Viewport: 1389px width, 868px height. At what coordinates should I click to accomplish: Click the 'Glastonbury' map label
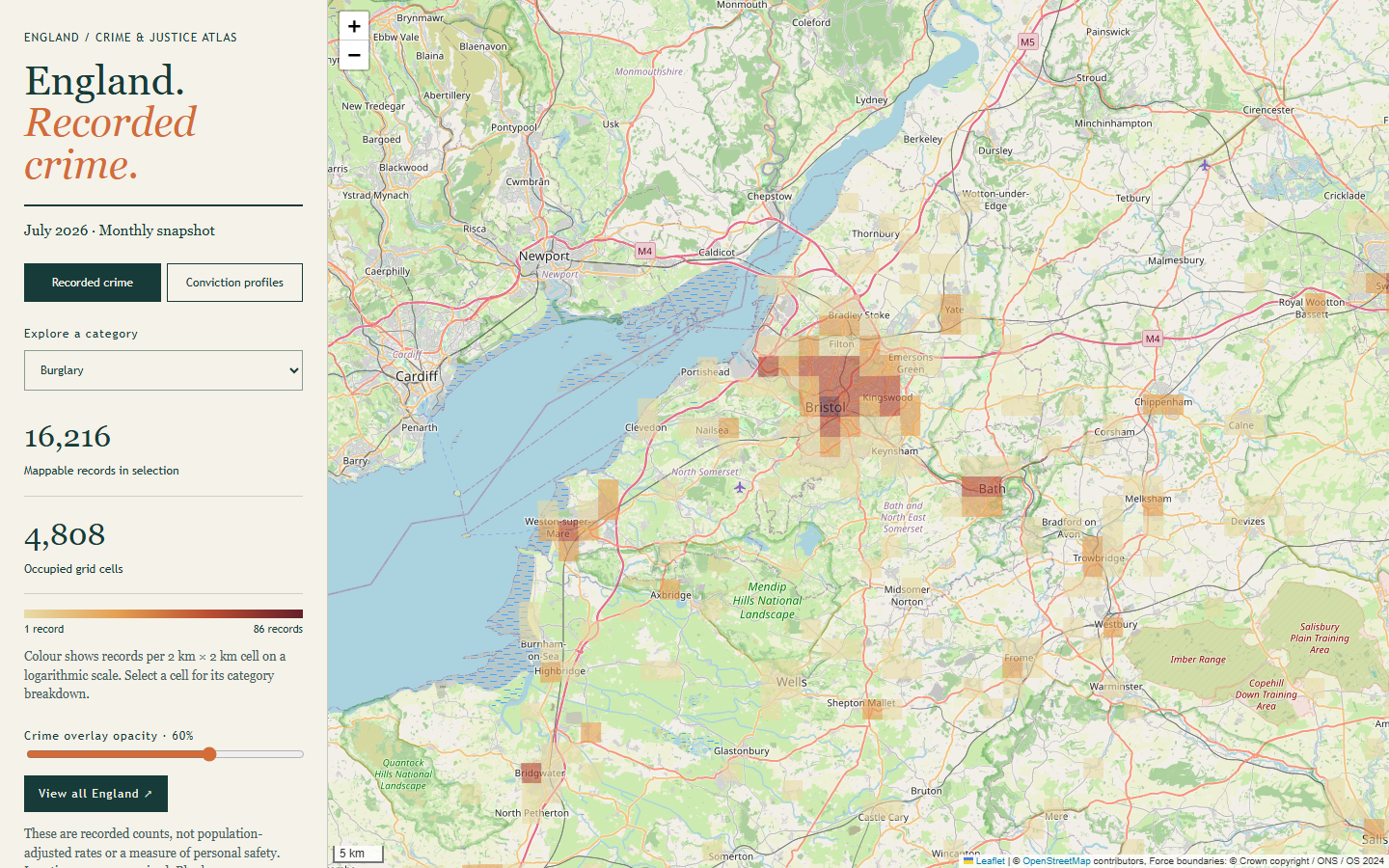[x=742, y=750]
